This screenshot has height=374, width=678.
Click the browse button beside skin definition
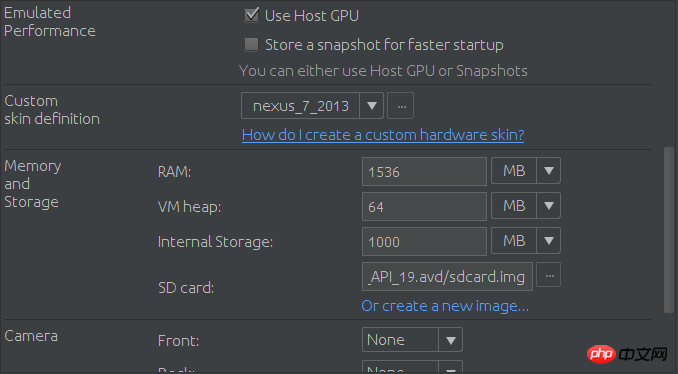point(400,105)
